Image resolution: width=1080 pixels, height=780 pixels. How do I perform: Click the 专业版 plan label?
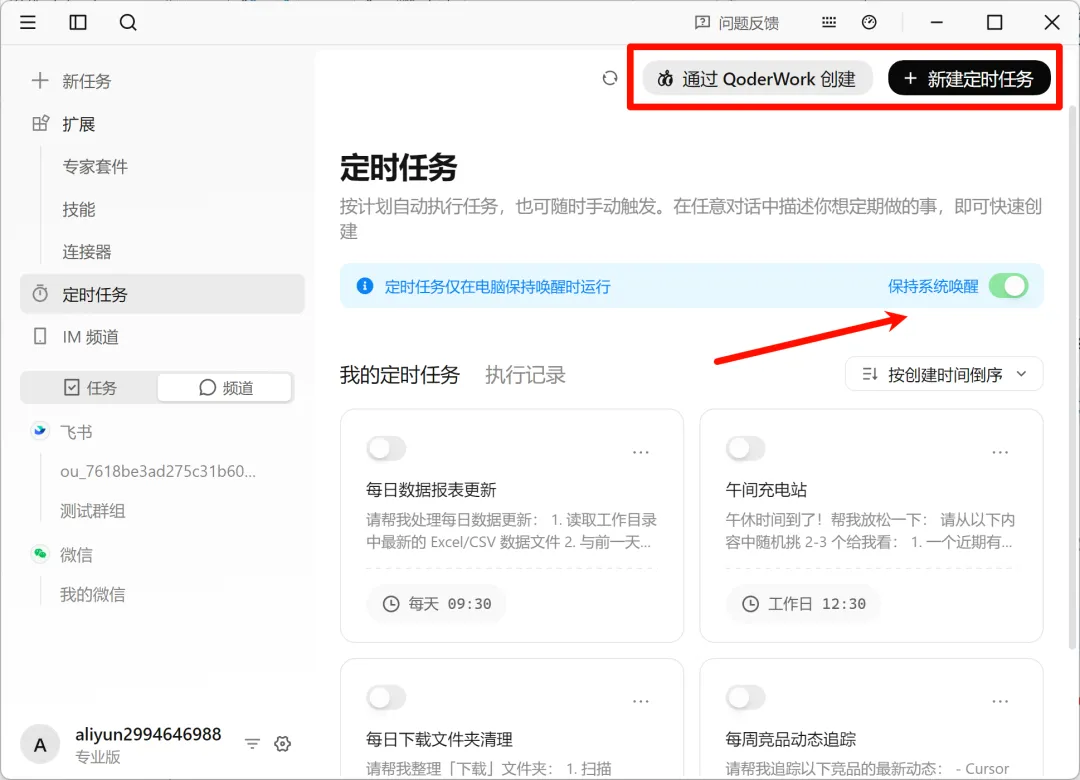(x=98, y=757)
